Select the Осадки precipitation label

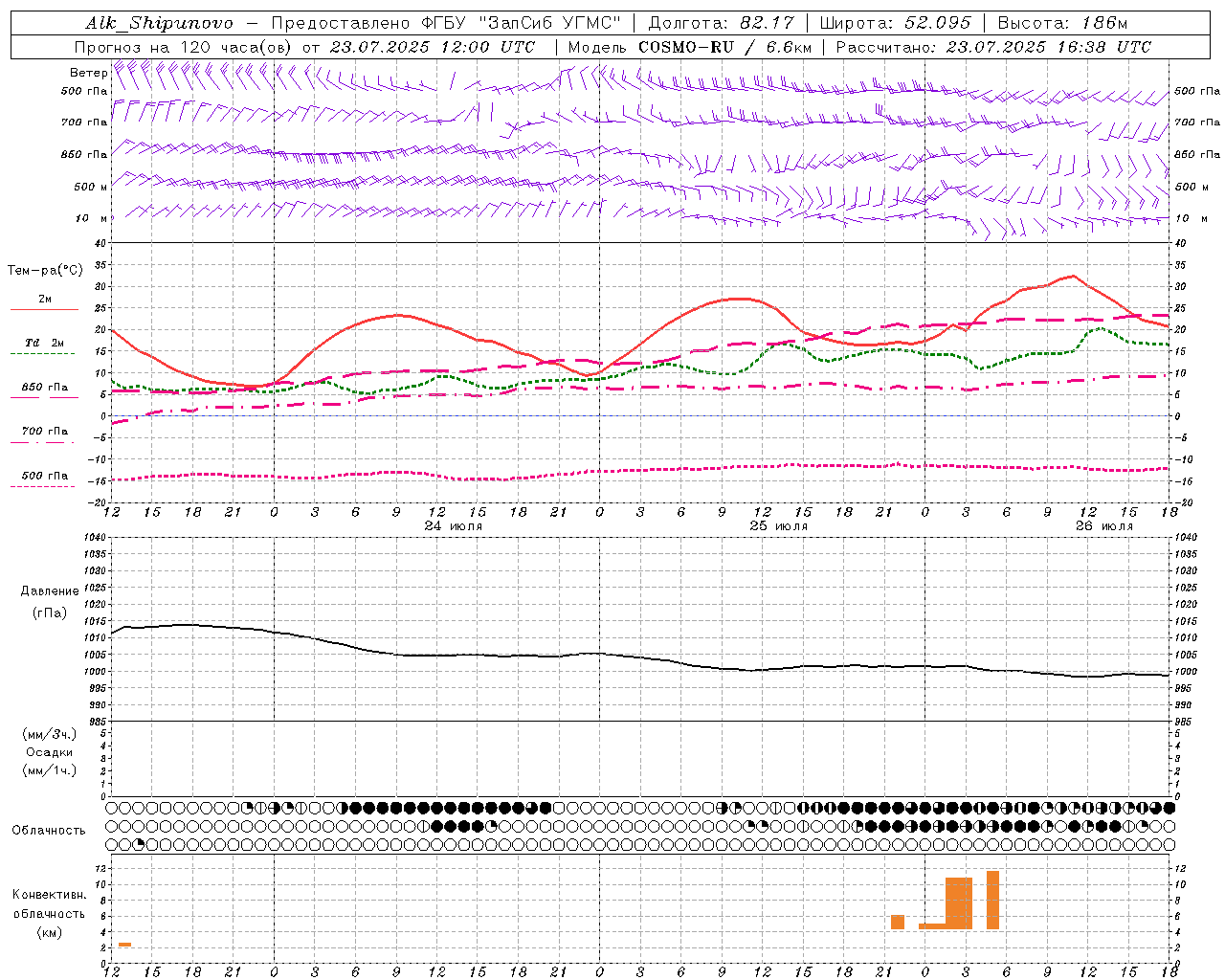click(50, 752)
